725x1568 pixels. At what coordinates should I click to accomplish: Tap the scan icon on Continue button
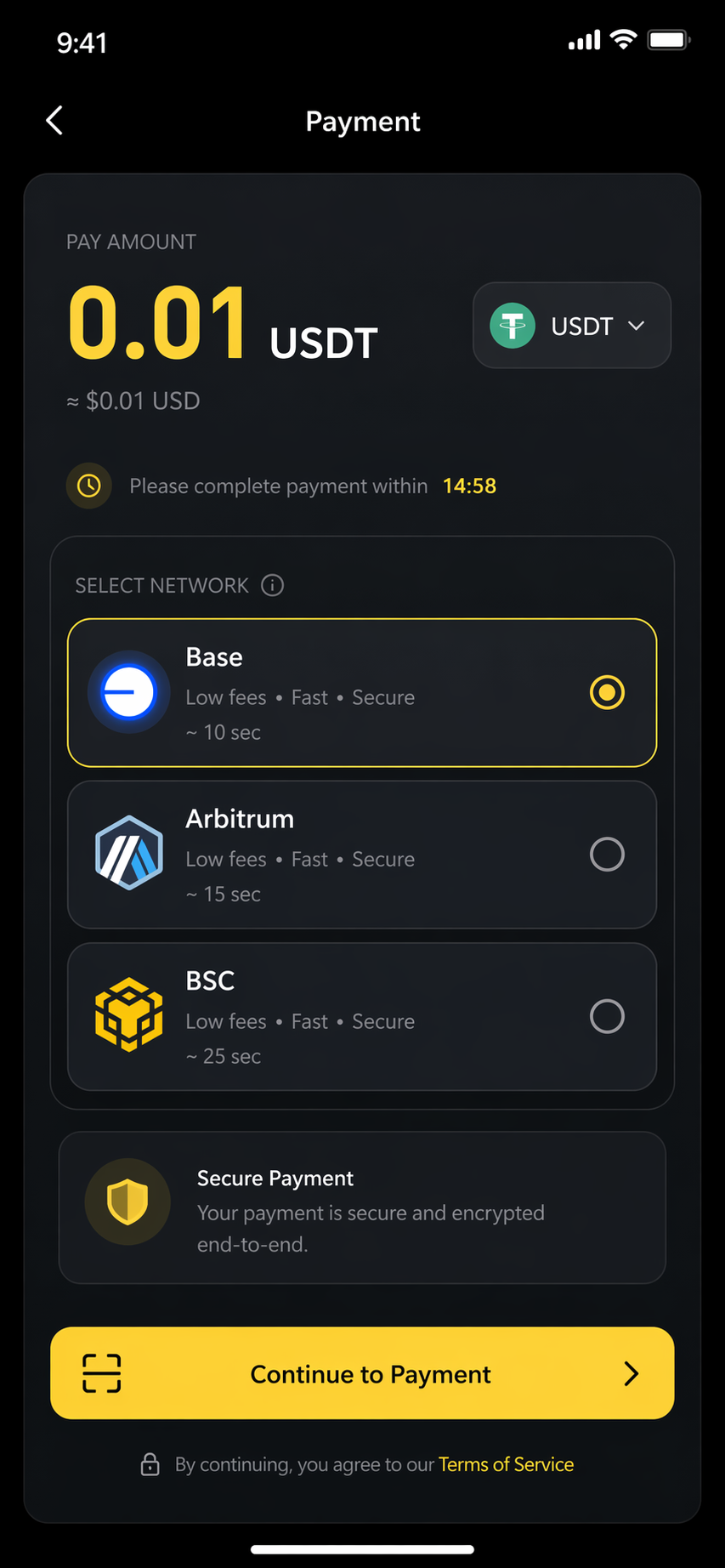click(101, 1373)
